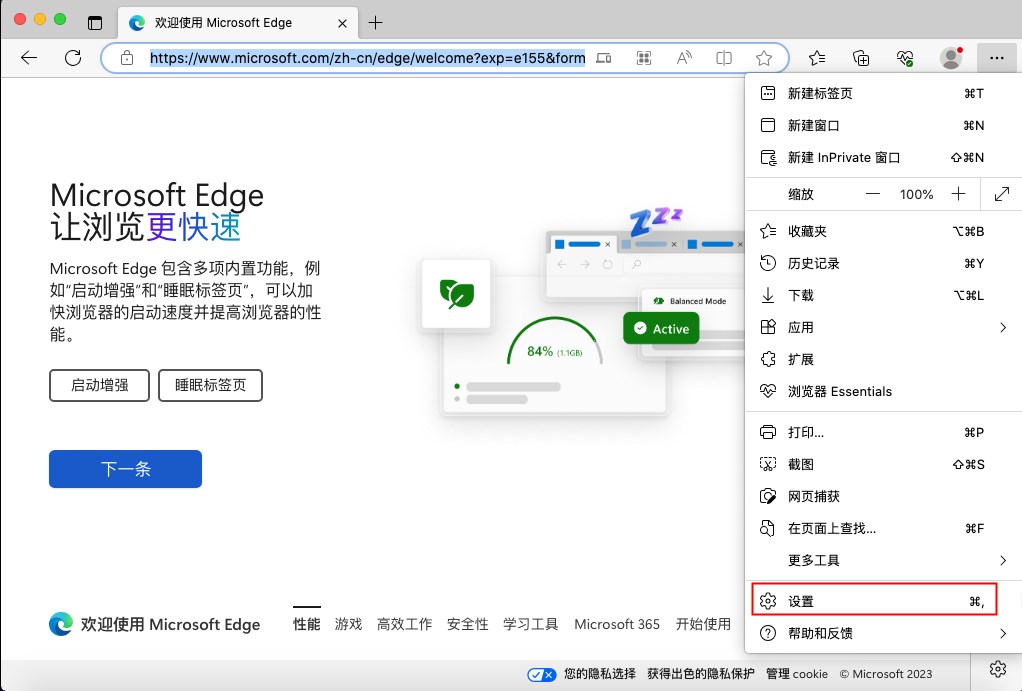This screenshot has width=1022, height=691.
Task: Open a new tab with plus button
Action: click(x=376, y=22)
